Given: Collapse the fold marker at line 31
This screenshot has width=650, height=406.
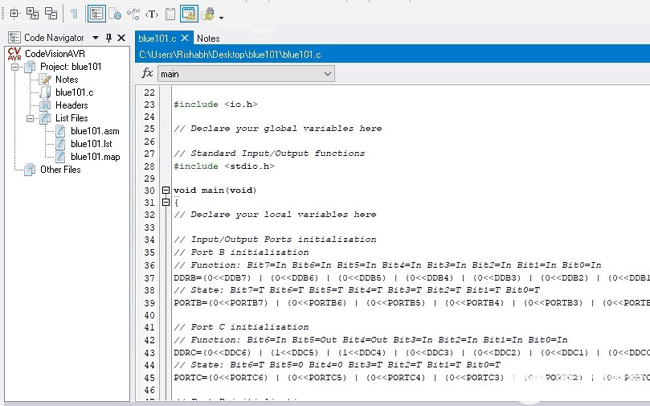Looking at the screenshot, I should click(166, 202).
